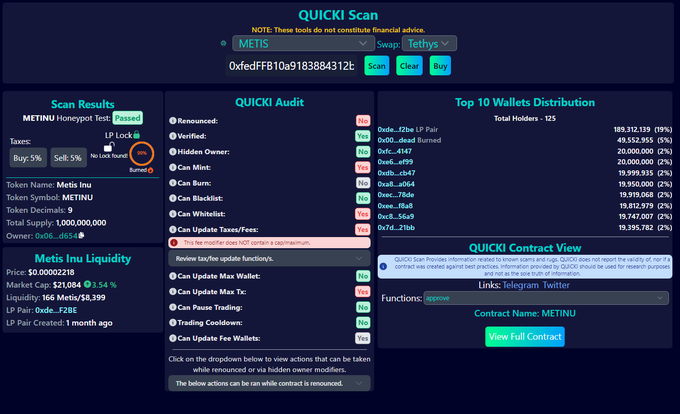
Task: Click the info icon next to Renounced
Action: [x=173, y=121]
